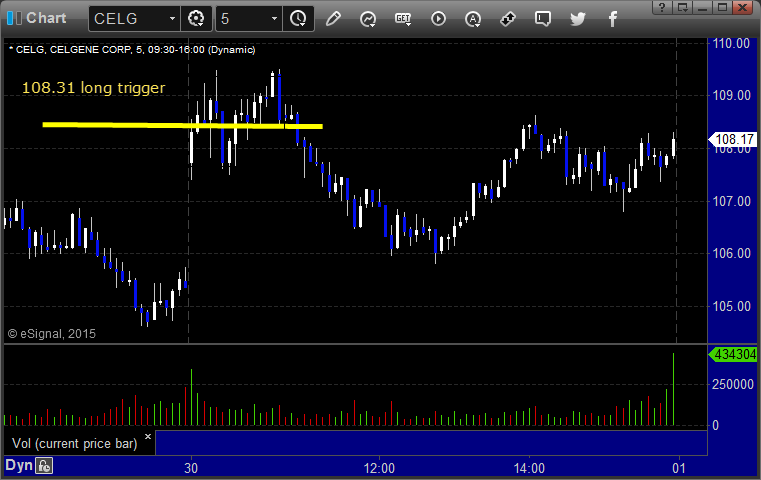Select the yellow horizontal trigger line
Viewport: 761px width, 480px height.
pos(182,126)
